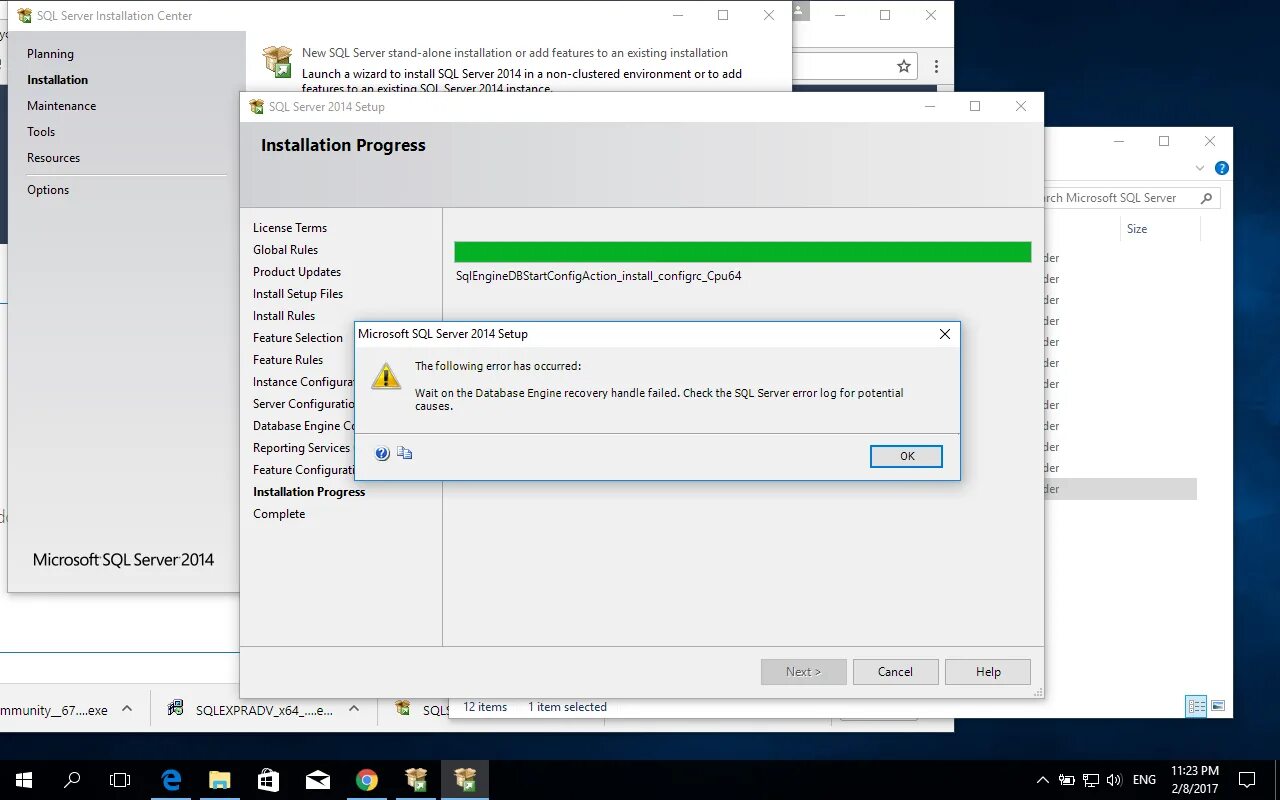Image resolution: width=1280 pixels, height=800 pixels.
Task: Click the volume icon in the system tray
Action: 1114,780
